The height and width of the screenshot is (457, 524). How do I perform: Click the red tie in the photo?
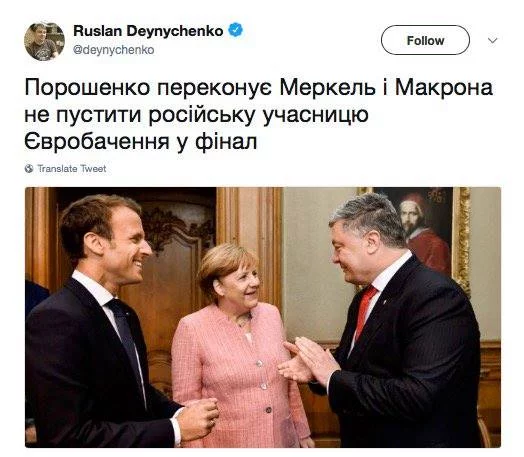(x=366, y=312)
